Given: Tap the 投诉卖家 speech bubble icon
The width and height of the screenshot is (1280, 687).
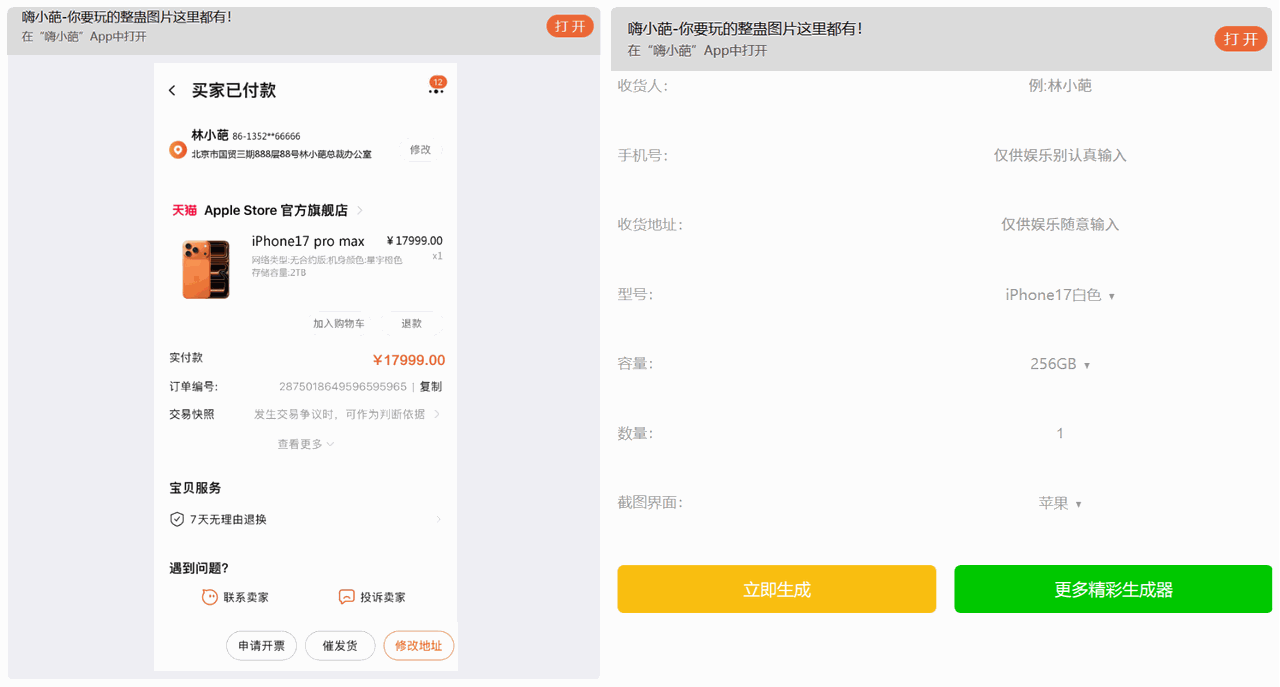Looking at the screenshot, I should 347,597.
